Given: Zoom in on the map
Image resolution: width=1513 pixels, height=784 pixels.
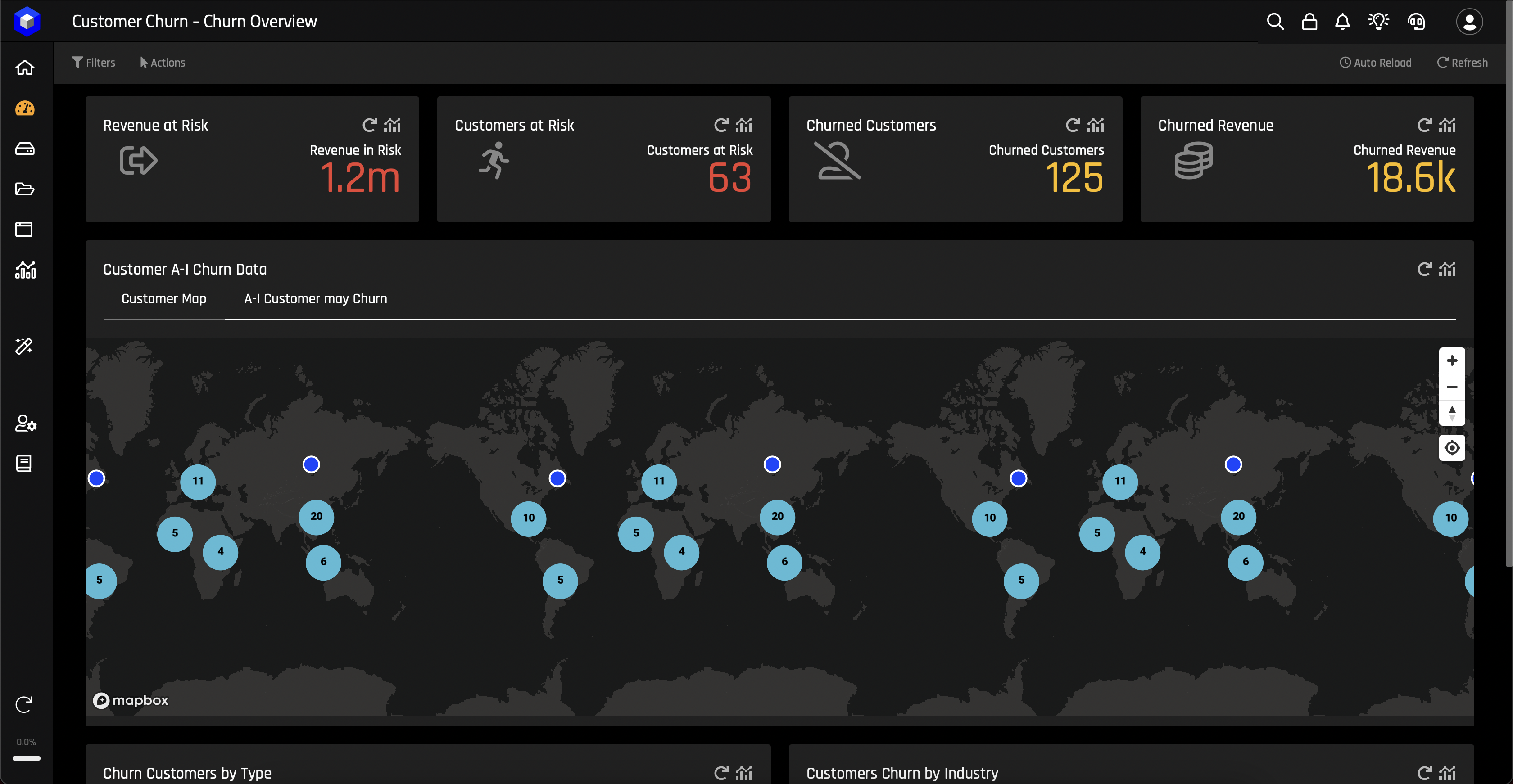Looking at the screenshot, I should point(1451,360).
